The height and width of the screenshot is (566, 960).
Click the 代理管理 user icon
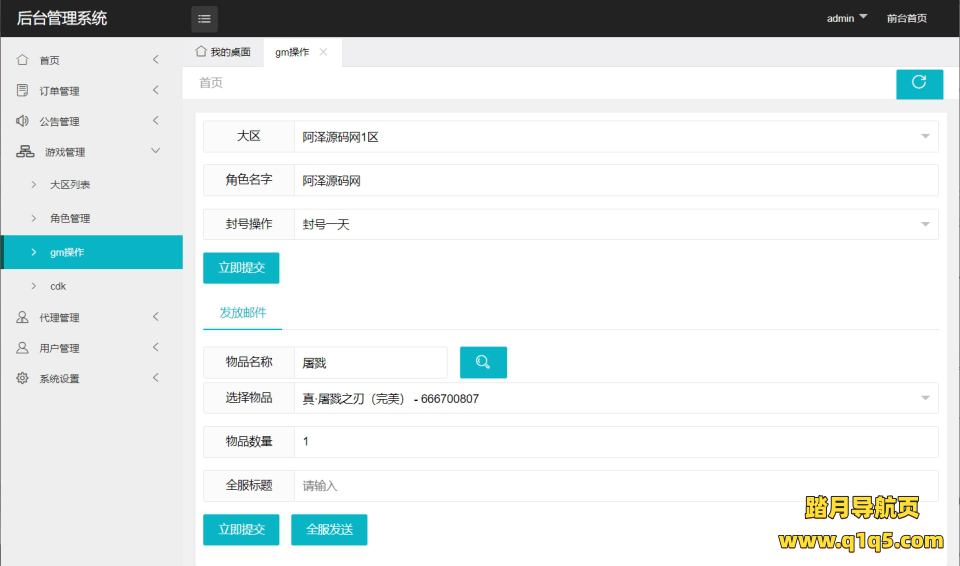[x=23, y=318]
